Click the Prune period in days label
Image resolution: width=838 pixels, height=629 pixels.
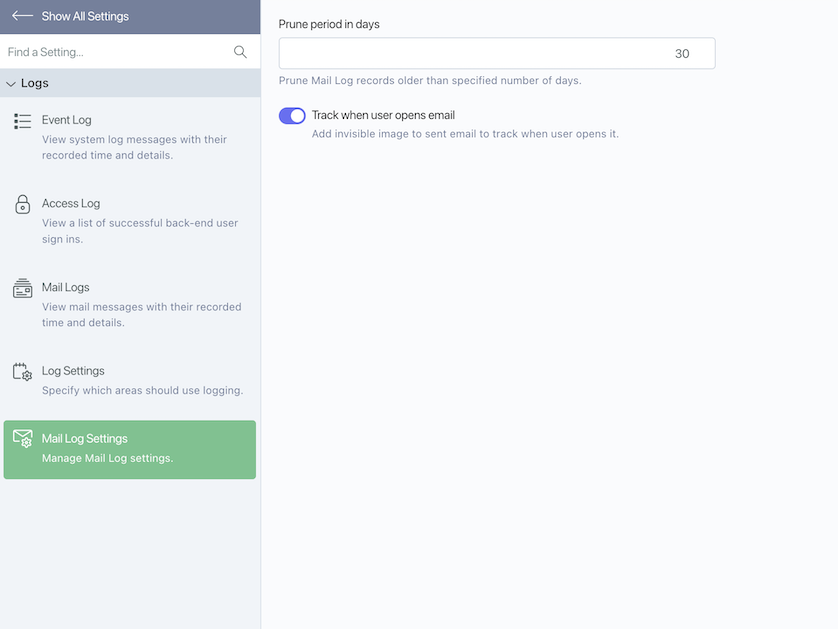click(x=329, y=24)
